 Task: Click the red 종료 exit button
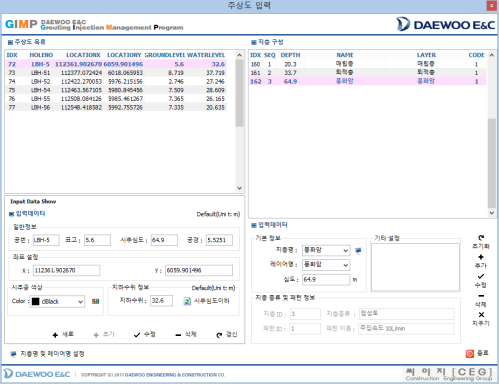pyautogui.click(x=477, y=353)
